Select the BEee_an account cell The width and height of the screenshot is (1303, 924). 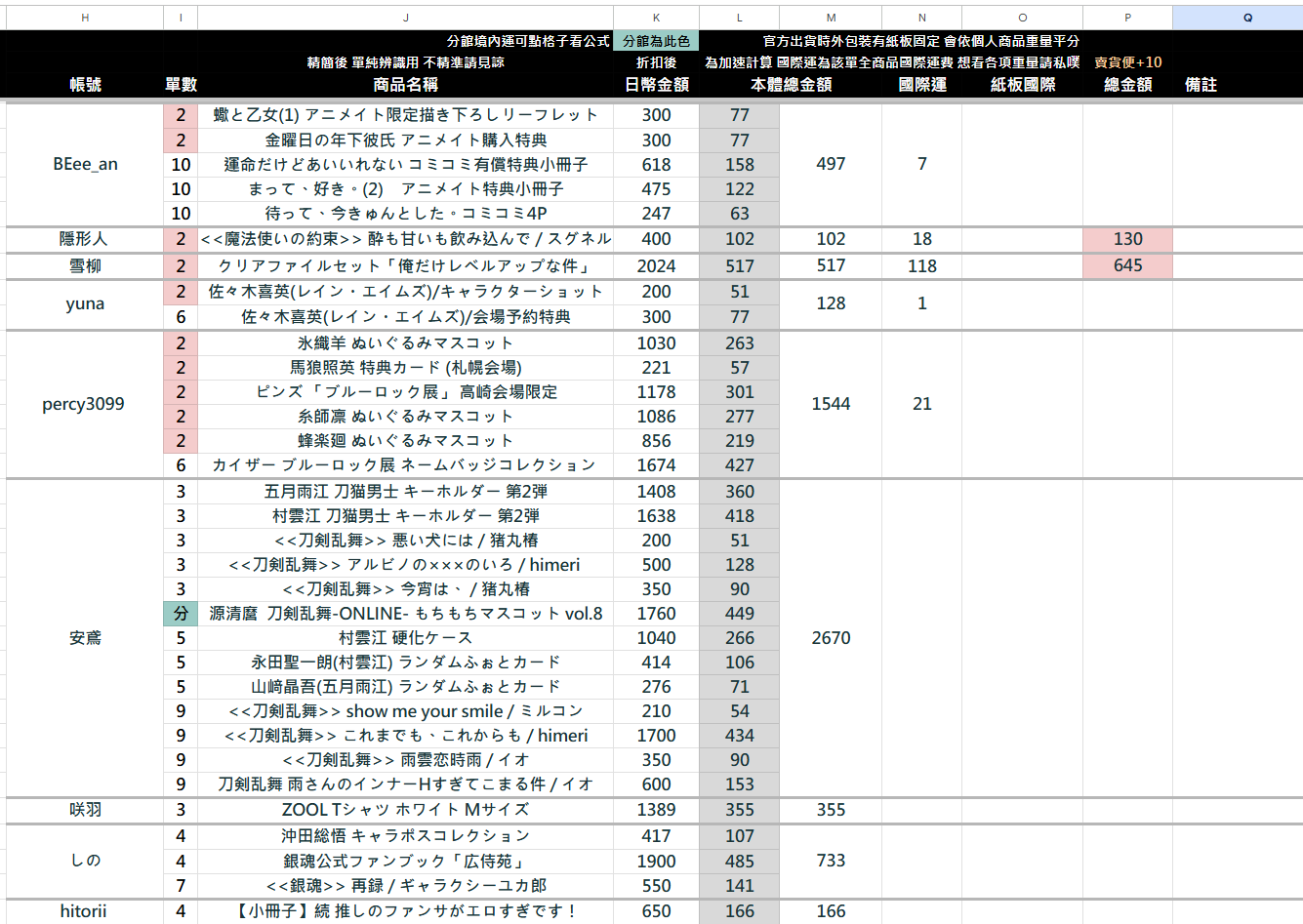(x=85, y=164)
